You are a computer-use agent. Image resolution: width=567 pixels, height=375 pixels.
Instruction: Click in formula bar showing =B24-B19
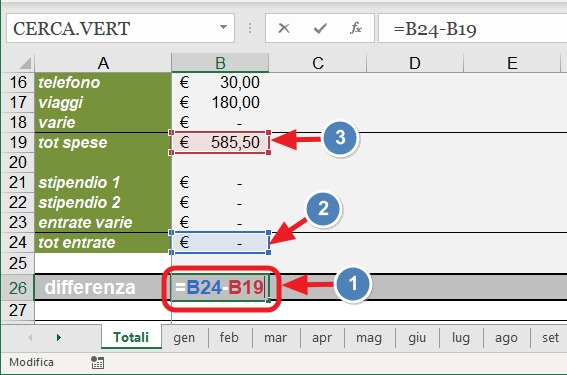point(473,28)
